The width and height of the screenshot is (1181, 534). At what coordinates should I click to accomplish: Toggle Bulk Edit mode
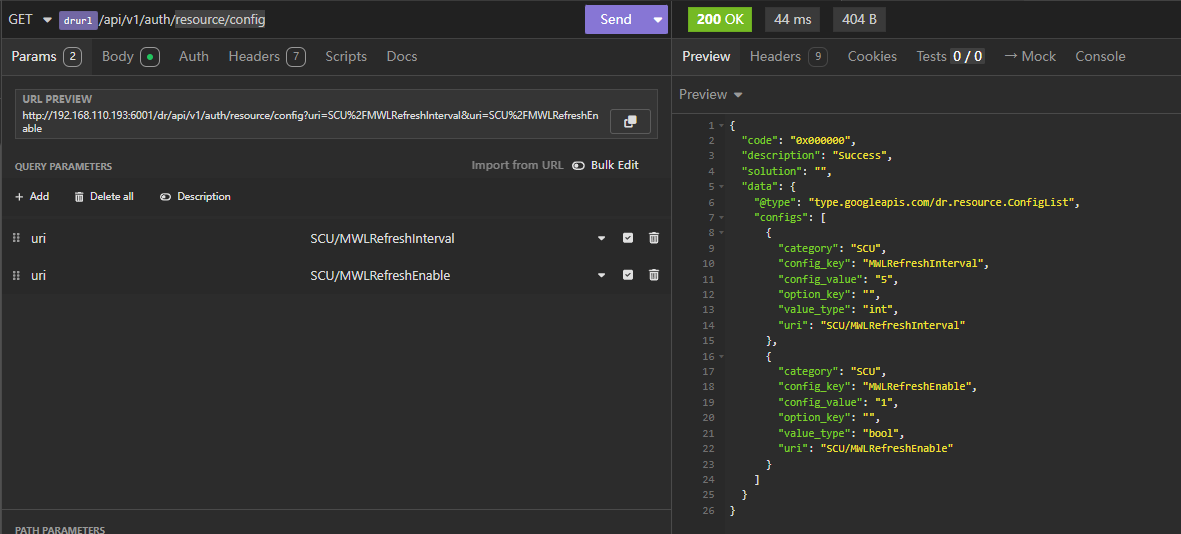pos(606,165)
